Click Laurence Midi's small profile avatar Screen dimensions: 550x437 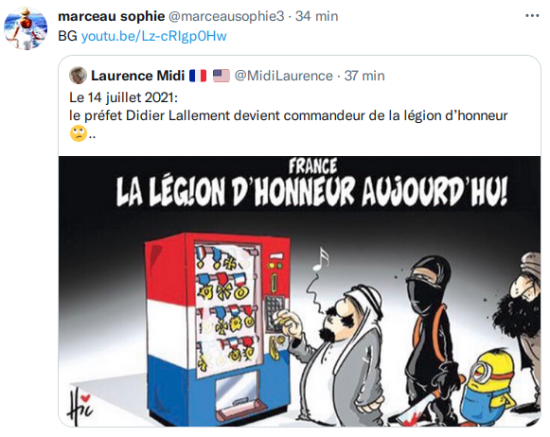(x=78, y=75)
